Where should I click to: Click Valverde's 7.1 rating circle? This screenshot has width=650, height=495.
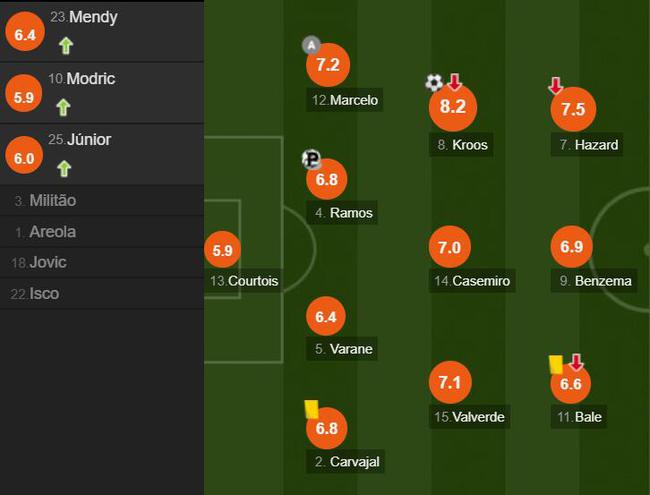tap(450, 382)
